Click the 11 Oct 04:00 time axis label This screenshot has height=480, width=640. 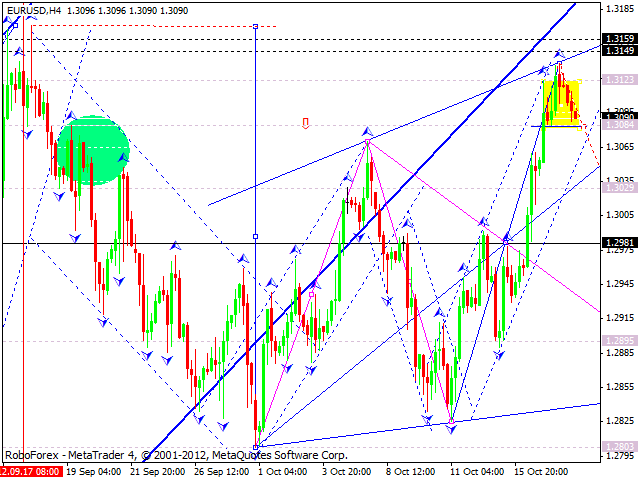479,470
